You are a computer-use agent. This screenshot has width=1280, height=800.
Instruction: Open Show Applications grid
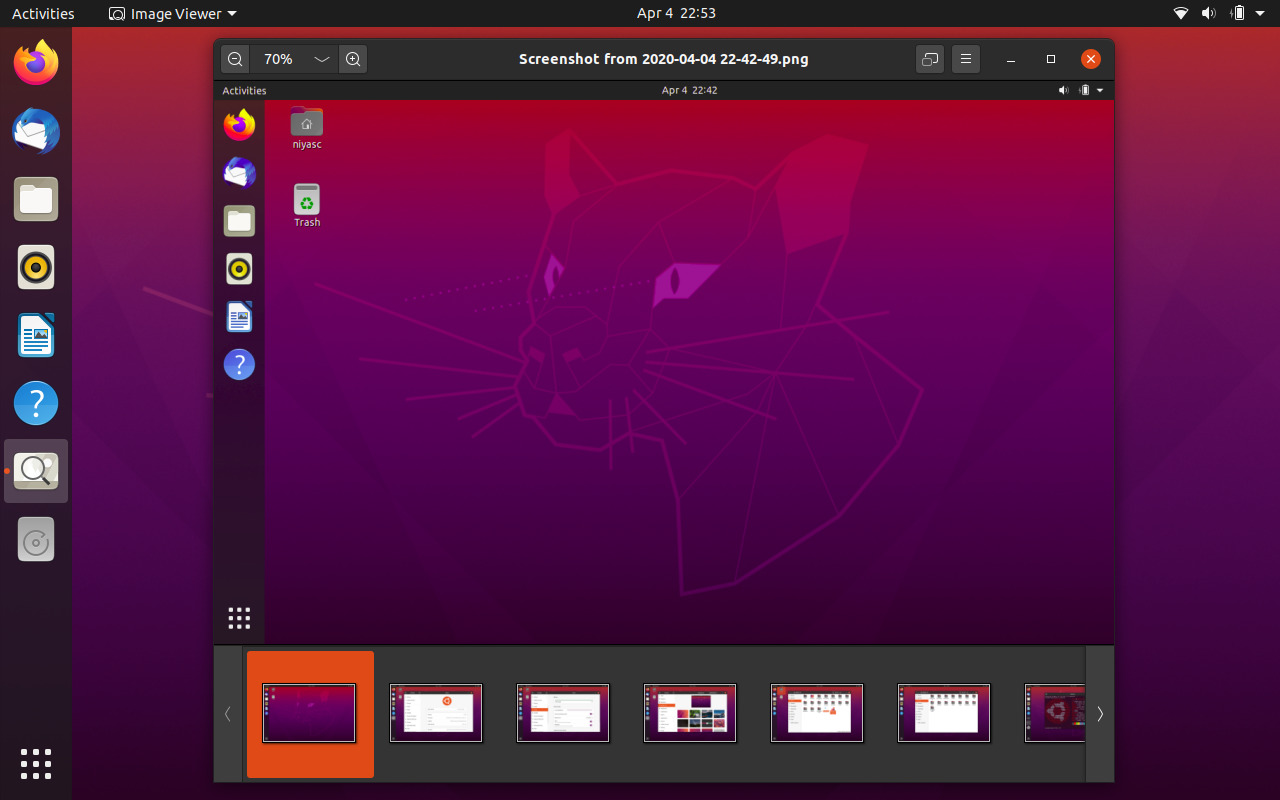tap(35, 764)
